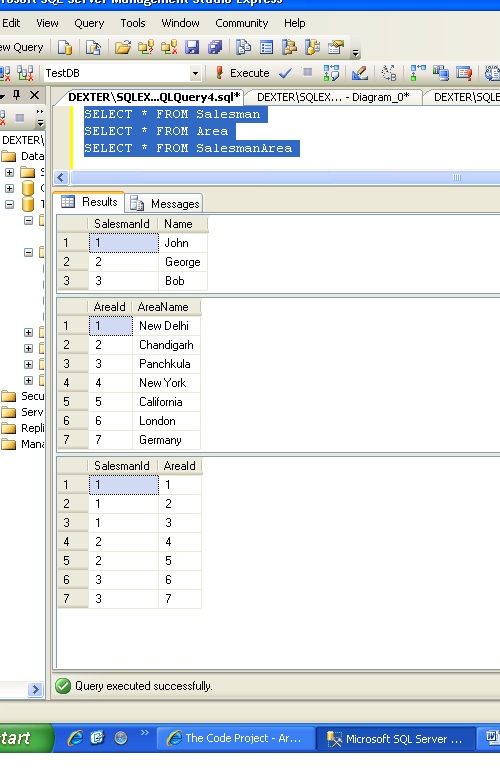The width and height of the screenshot is (500, 768).
Task: Click the Save All icon
Action: click(215, 48)
